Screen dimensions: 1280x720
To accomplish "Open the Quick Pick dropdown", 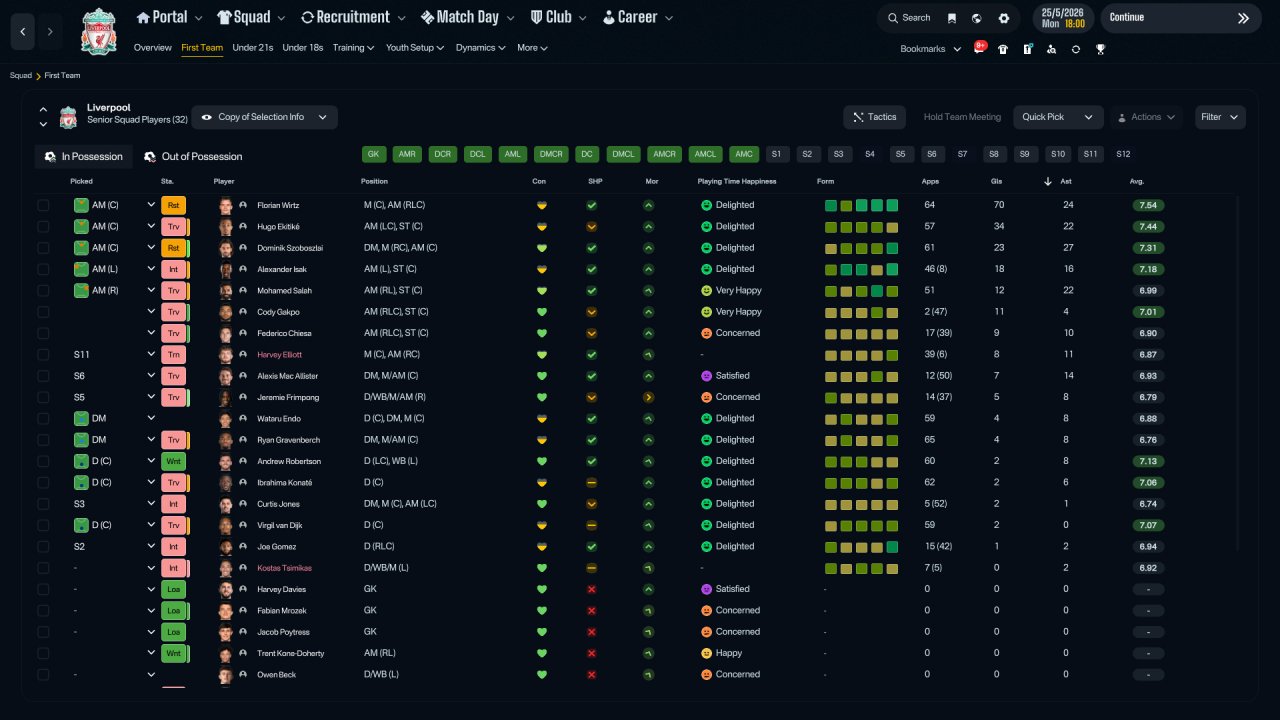I will pos(1058,117).
